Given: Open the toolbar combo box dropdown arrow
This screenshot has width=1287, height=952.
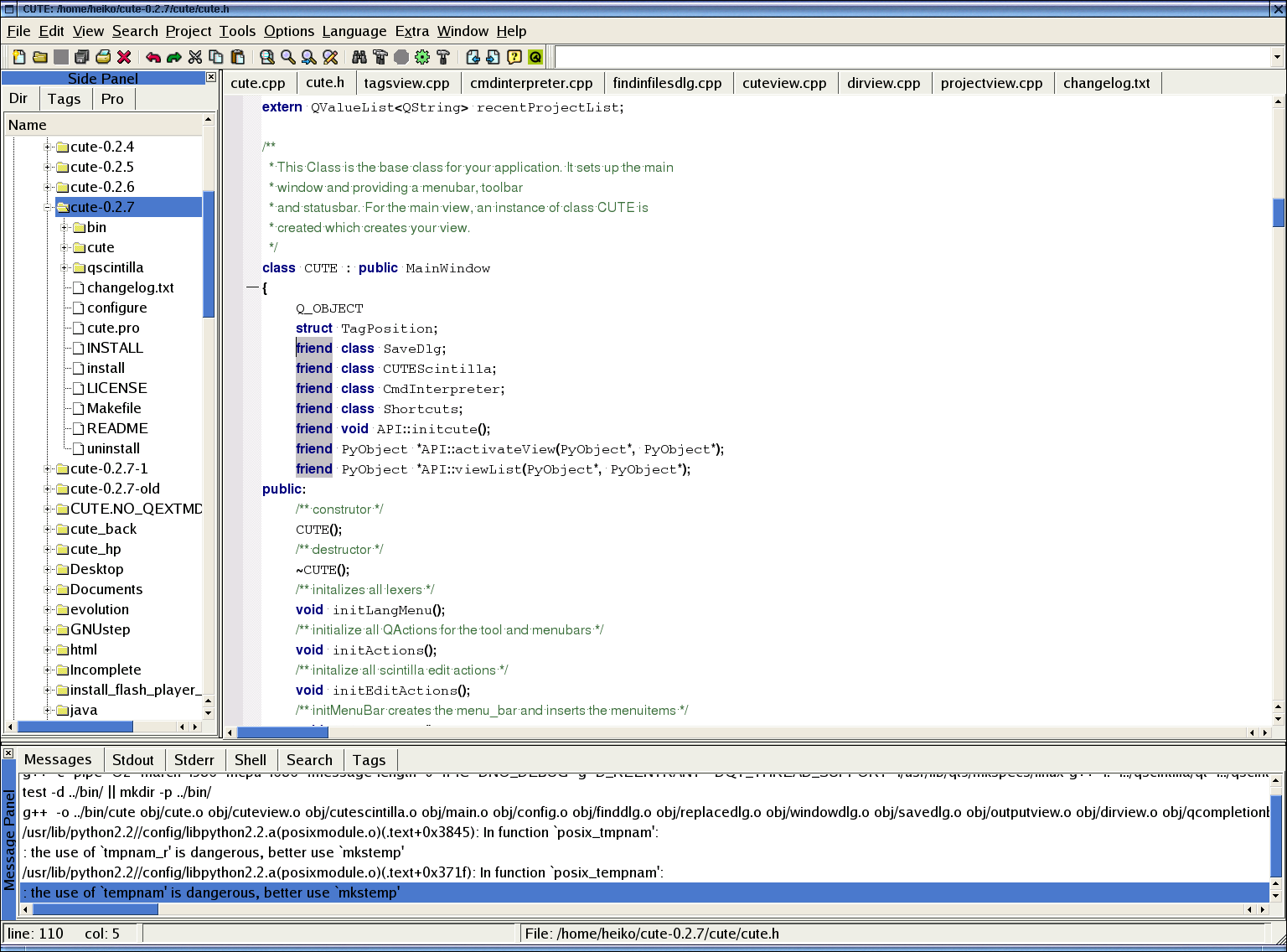Looking at the screenshot, I should coord(1277,57).
